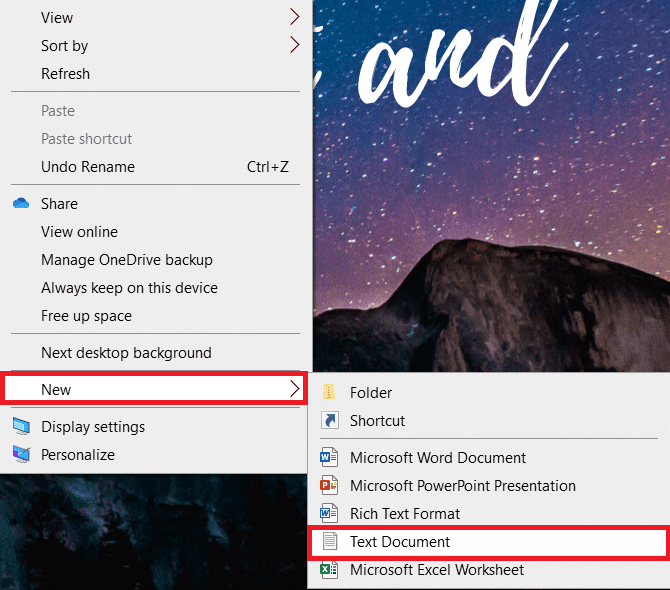This screenshot has width=670, height=590.
Task: Choose Undo Rename in the context menu
Action: [88, 167]
